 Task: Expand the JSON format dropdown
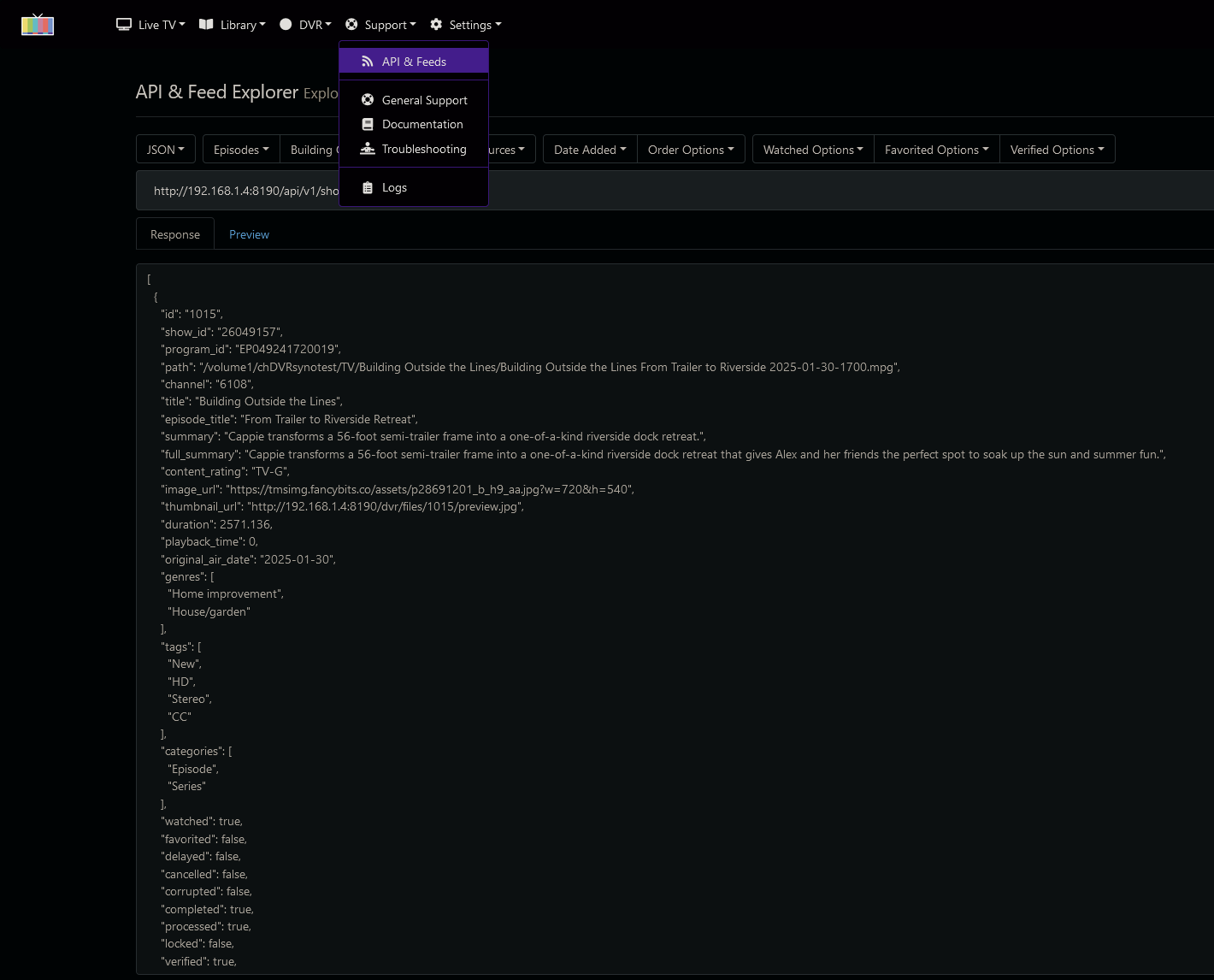(x=165, y=150)
